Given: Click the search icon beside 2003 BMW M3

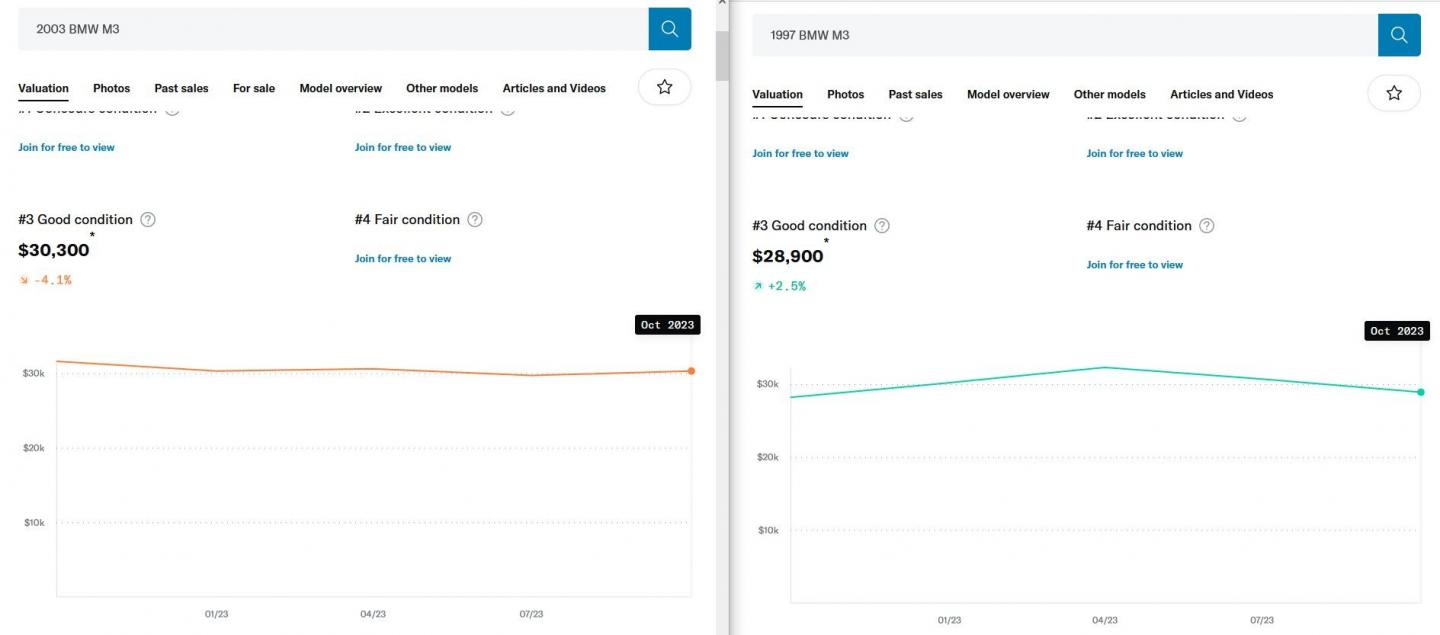Looking at the screenshot, I should point(670,29).
